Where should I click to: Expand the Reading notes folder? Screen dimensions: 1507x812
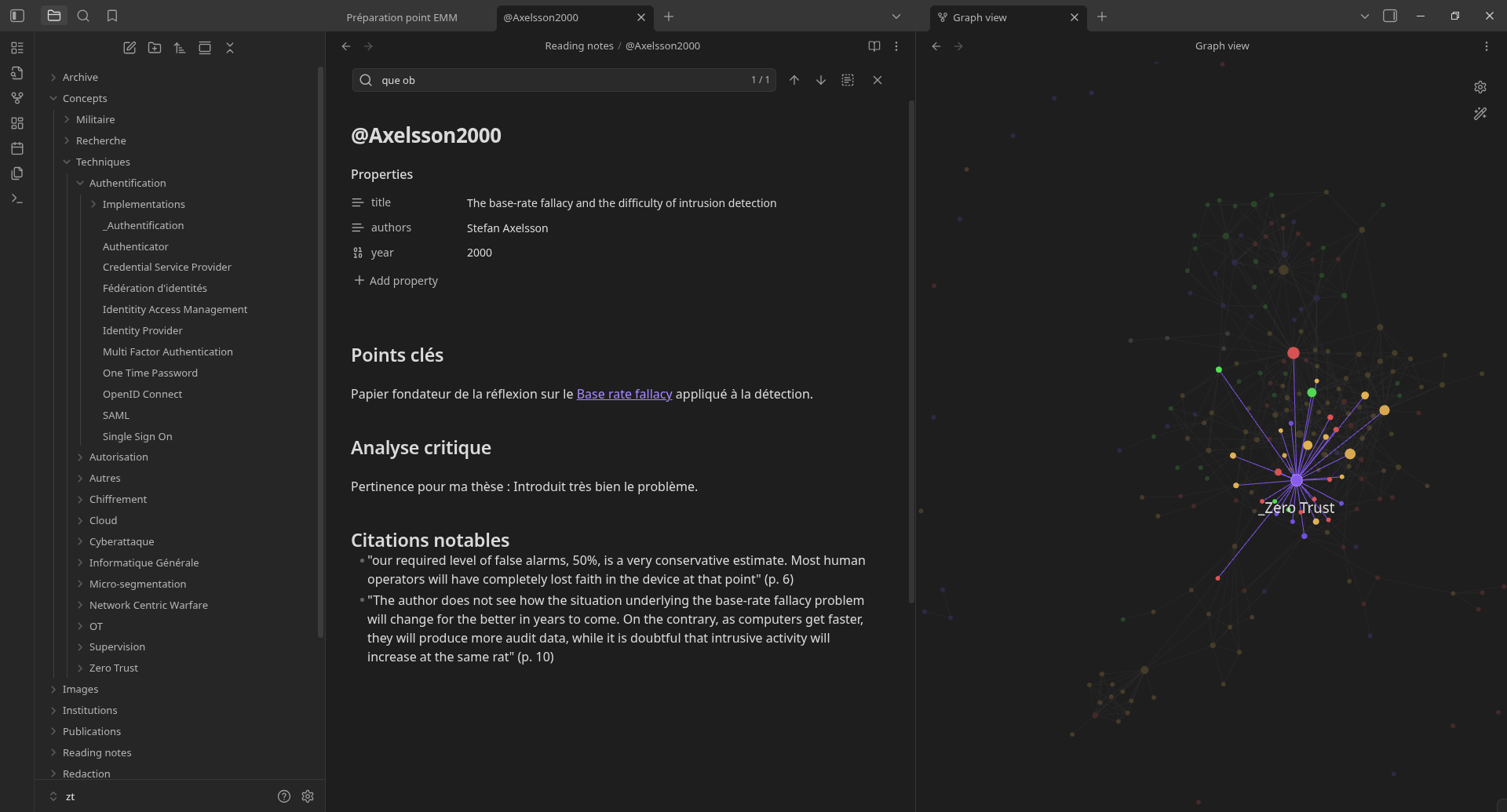(97, 752)
